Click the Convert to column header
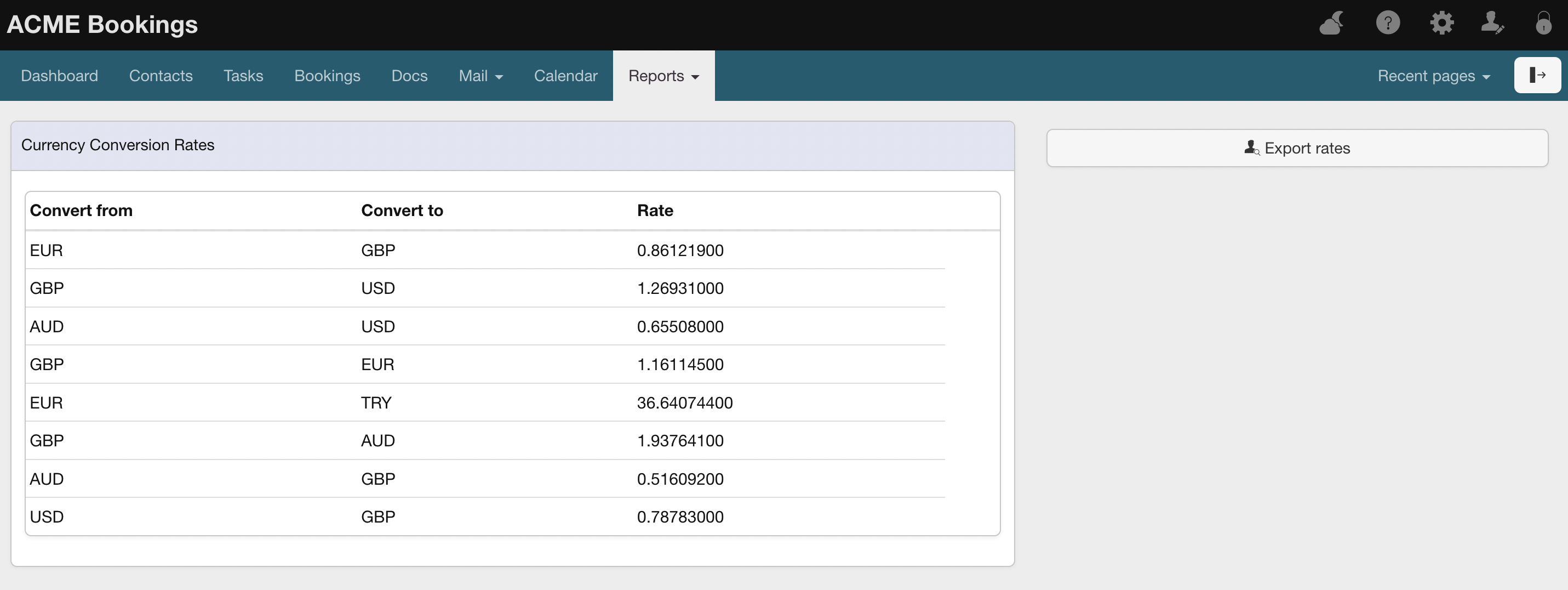The width and height of the screenshot is (1568, 590). click(x=402, y=210)
